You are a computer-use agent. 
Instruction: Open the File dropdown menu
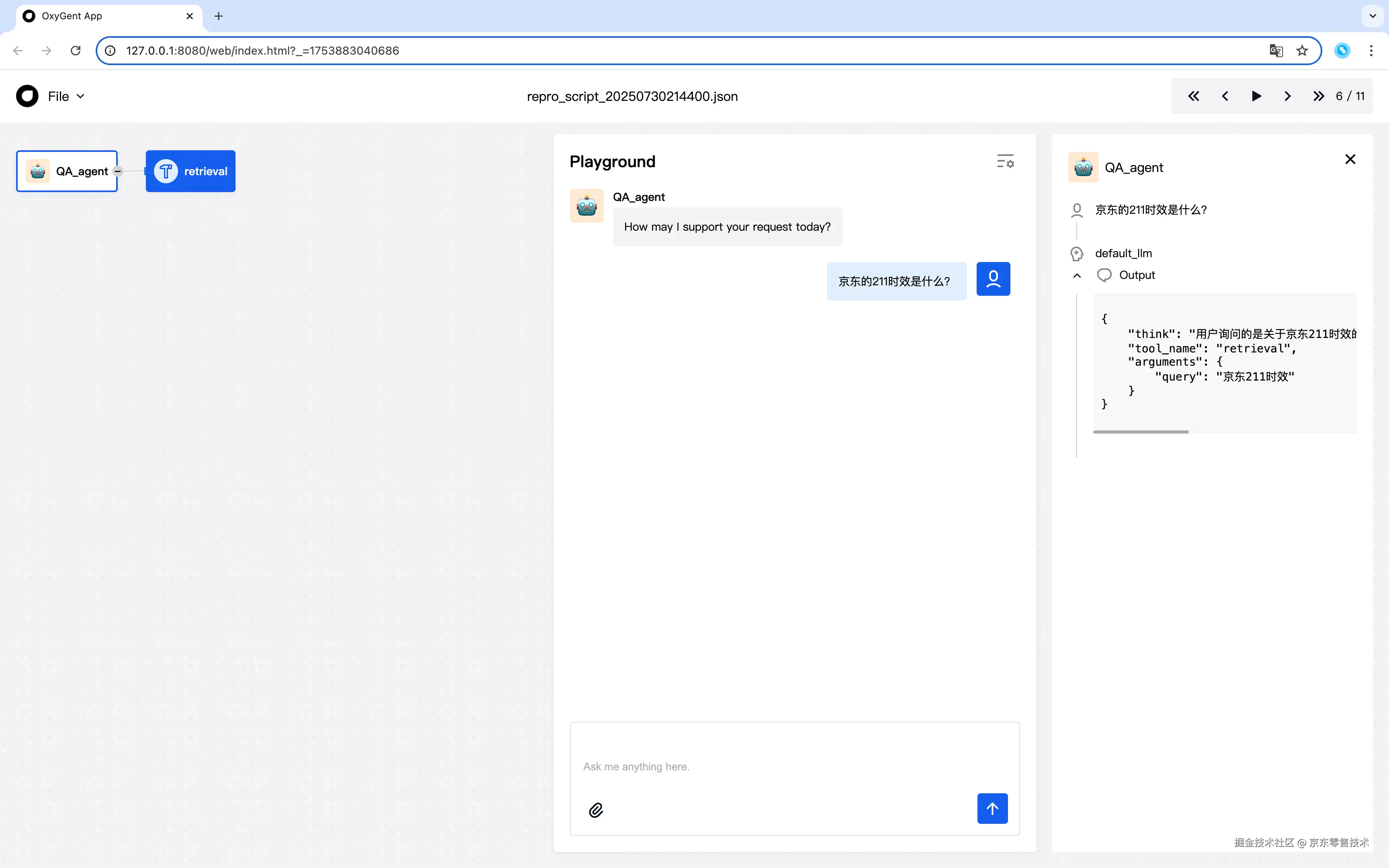click(x=66, y=96)
